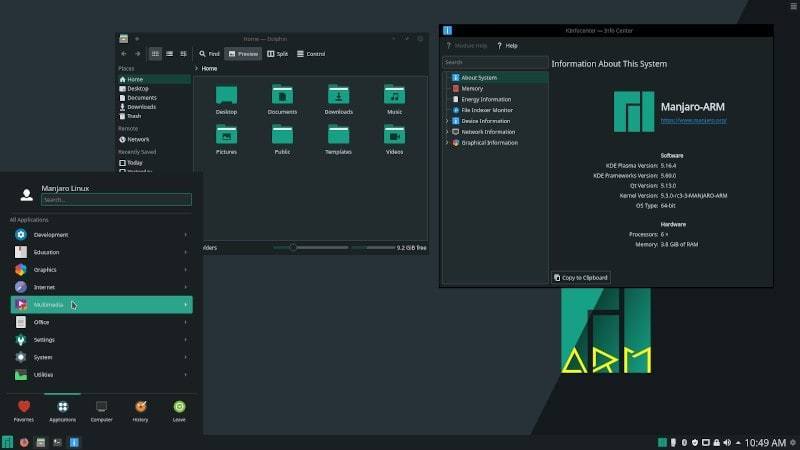The height and width of the screenshot is (450, 800).
Task: Toggle the Preview button in the Dolphin toolbar
Action: pos(243,53)
